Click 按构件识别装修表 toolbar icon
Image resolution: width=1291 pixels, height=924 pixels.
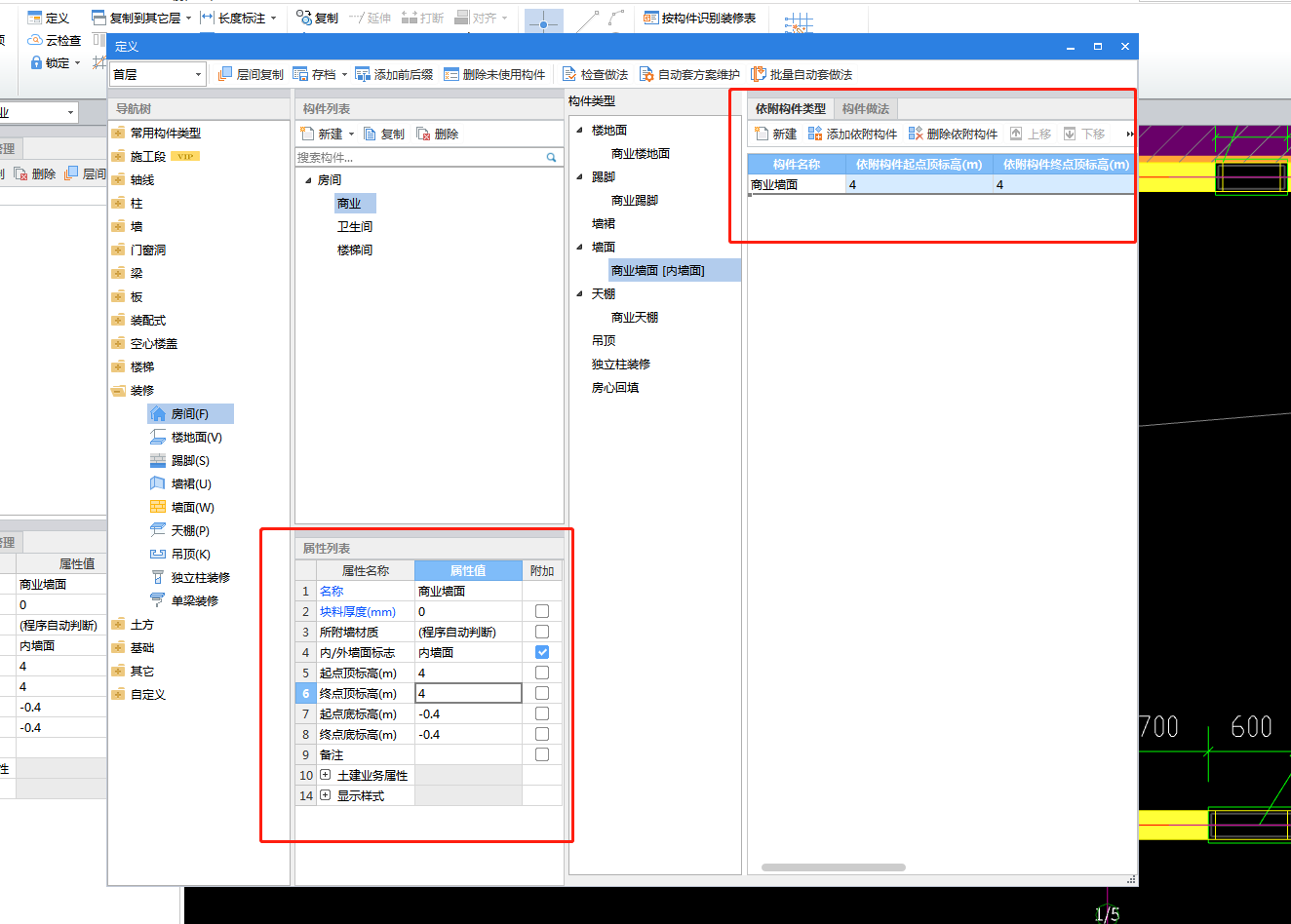pos(651,18)
